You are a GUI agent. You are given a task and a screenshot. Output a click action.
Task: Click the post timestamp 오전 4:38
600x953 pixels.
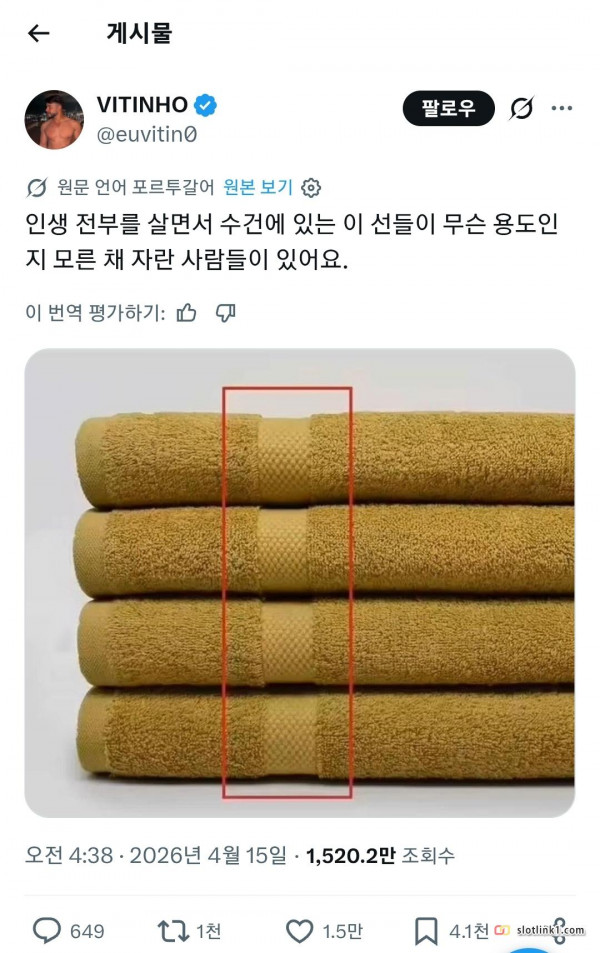(69, 856)
